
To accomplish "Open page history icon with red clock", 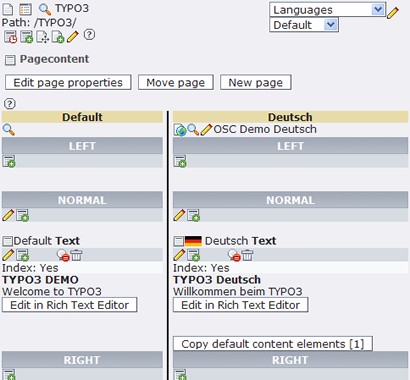I will (x=10, y=37).
